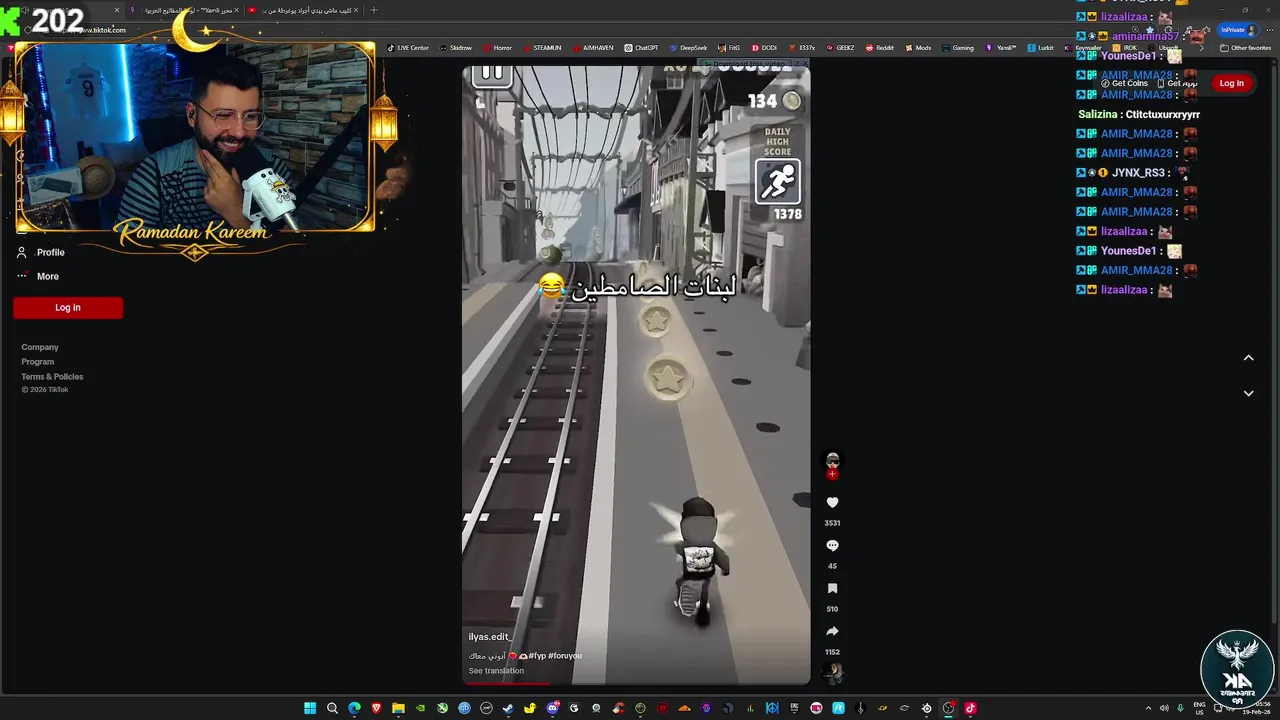Click the like count 3531
The image size is (1280, 720).
[x=832, y=523]
